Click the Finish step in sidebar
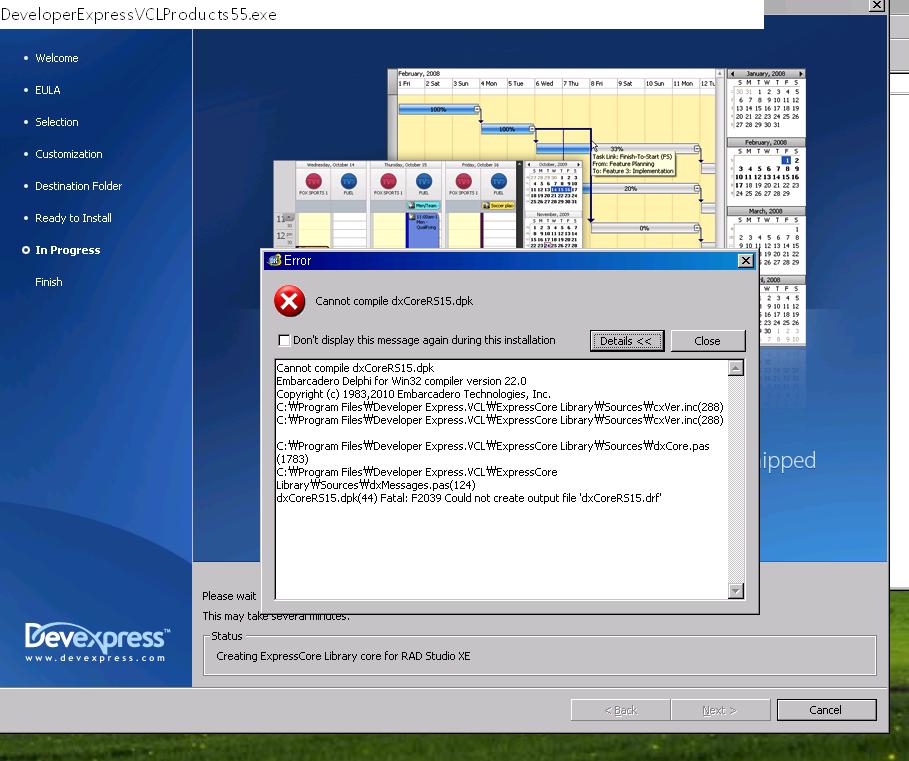Image resolution: width=909 pixels, height=761 pixels. pyautogui.click(x=49, y=282)
